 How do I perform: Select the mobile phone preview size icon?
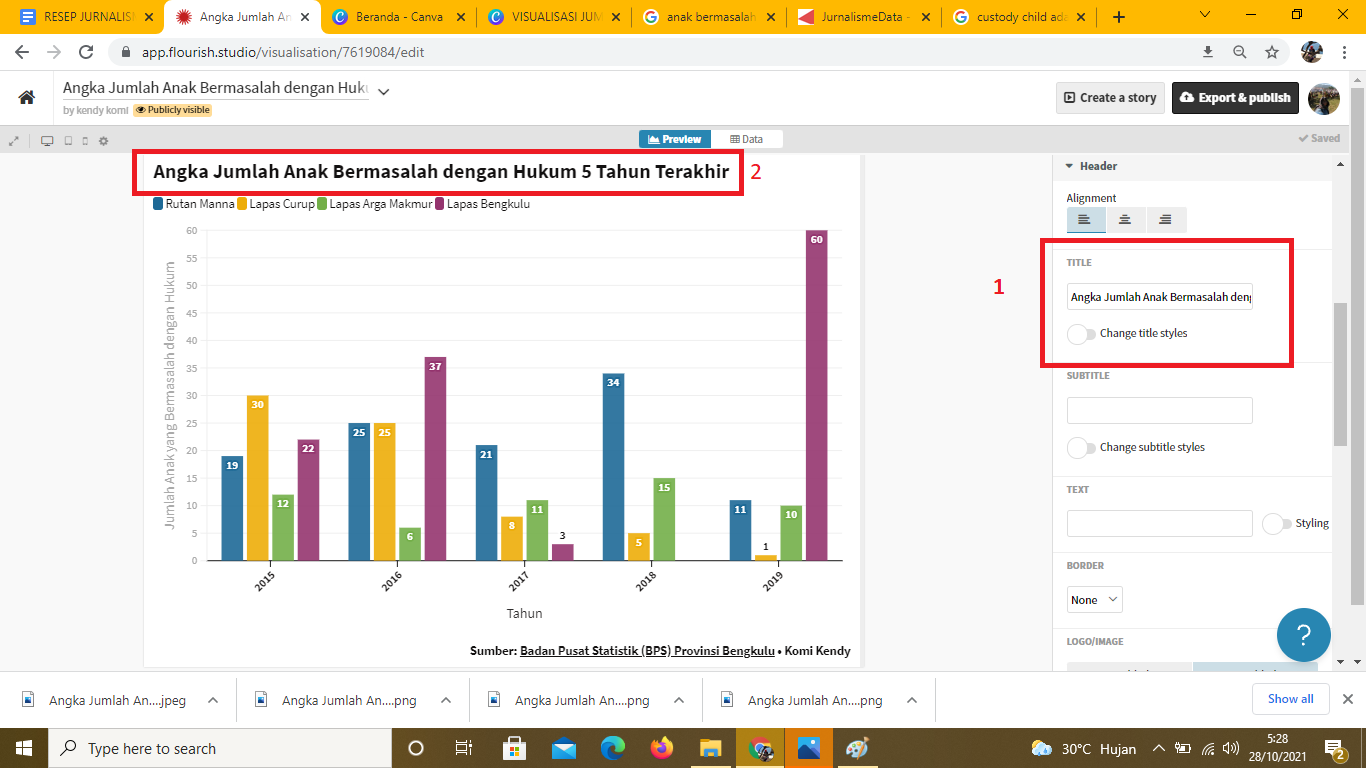pos(85,141)
